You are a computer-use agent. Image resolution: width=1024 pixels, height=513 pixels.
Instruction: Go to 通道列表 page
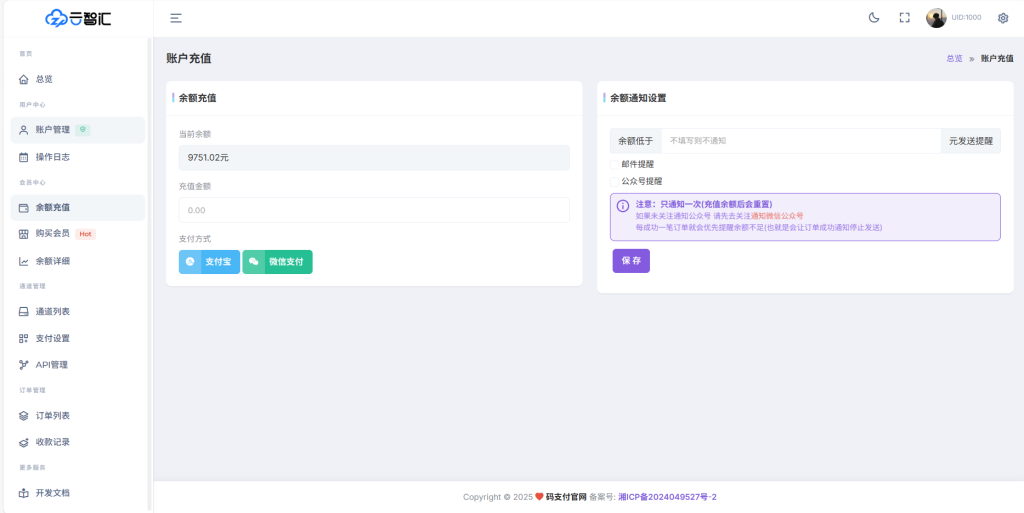[x=78, y=311]
